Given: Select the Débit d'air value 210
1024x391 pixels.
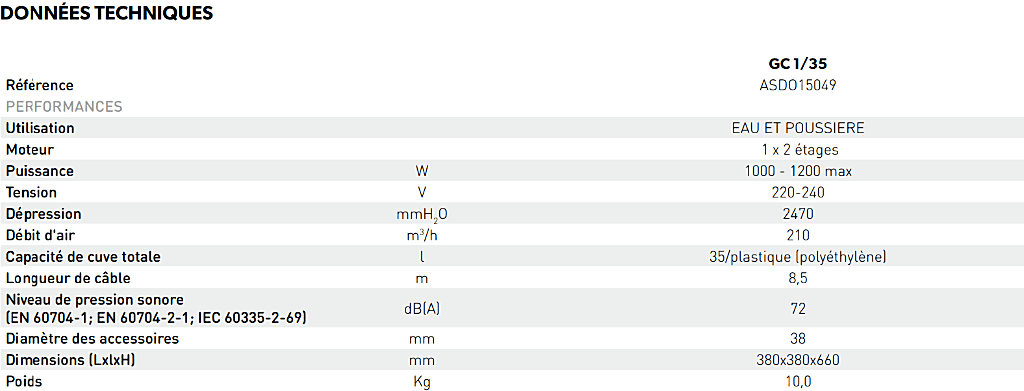Looking at the screenshot, I should (798, 235).
